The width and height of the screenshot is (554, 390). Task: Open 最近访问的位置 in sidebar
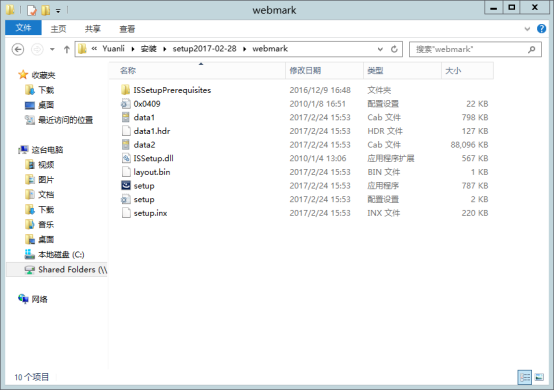[65, 120]
